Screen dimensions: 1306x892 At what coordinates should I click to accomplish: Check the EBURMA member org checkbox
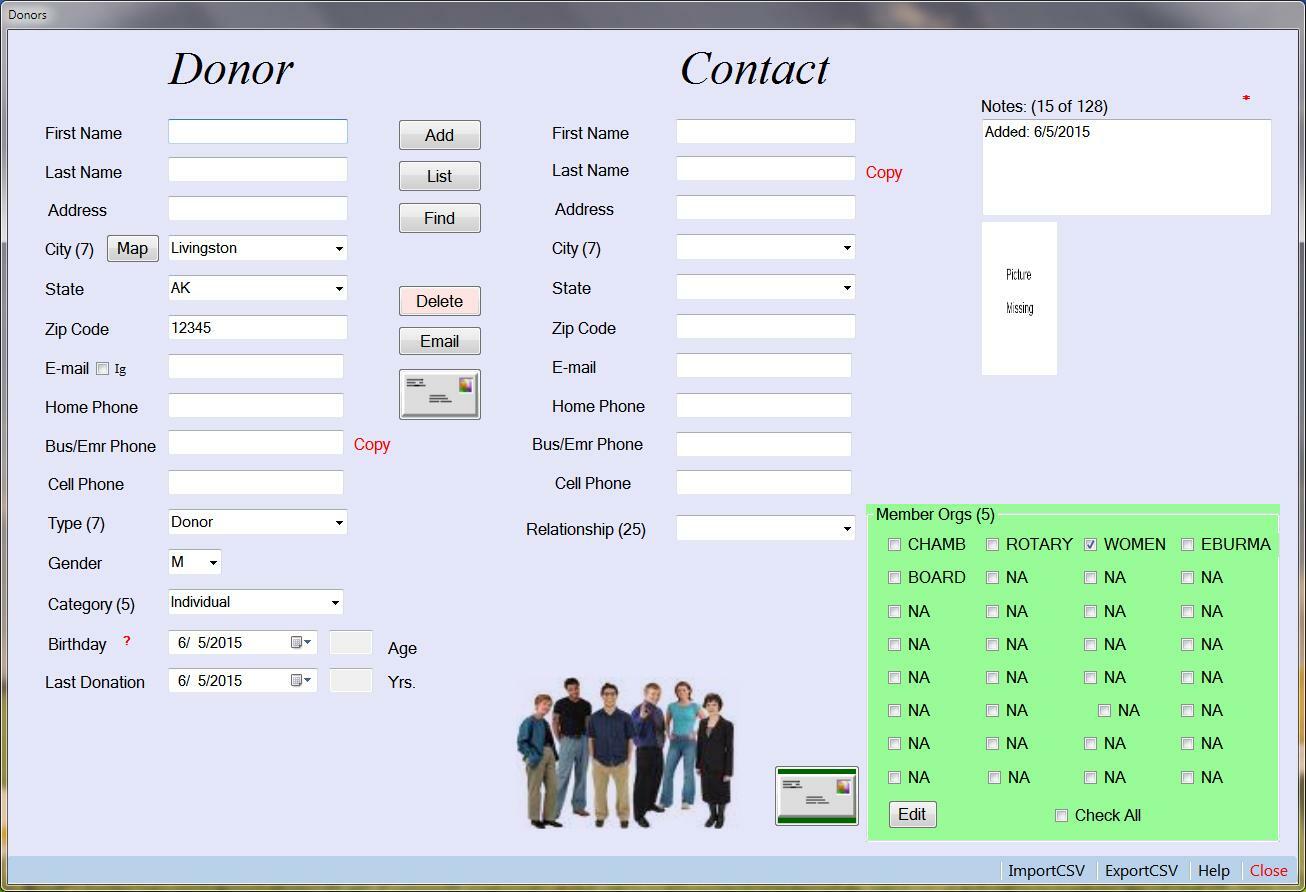[x=1188, y=545]
